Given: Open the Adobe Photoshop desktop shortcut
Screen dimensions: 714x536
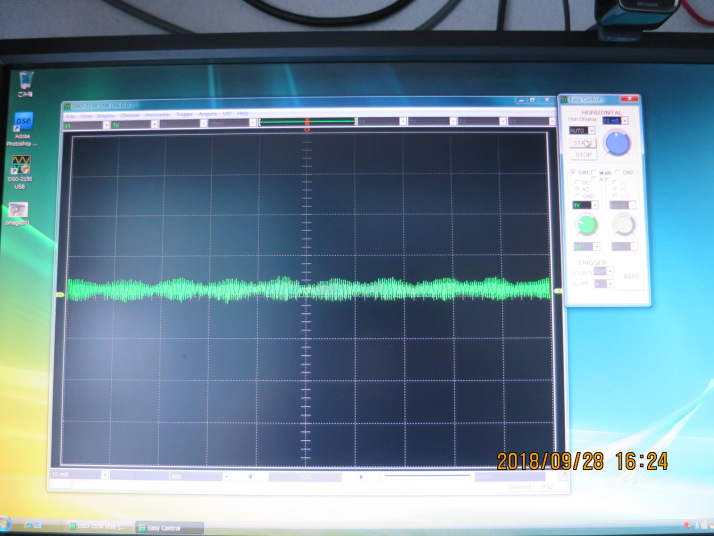Looking at the screenshot, I should coord(23,124).
